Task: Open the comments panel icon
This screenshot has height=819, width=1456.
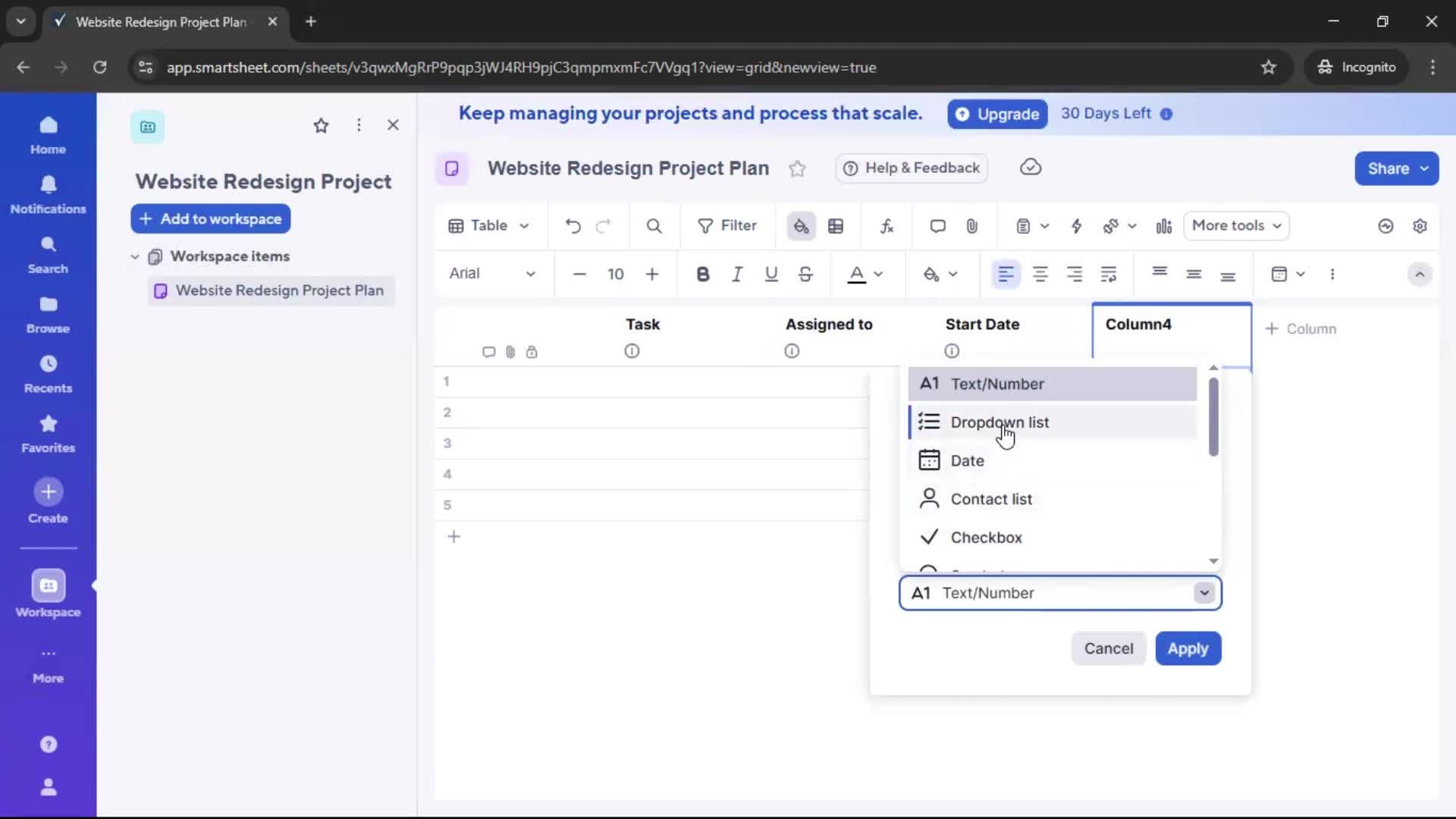Action: tap(937, 226)
